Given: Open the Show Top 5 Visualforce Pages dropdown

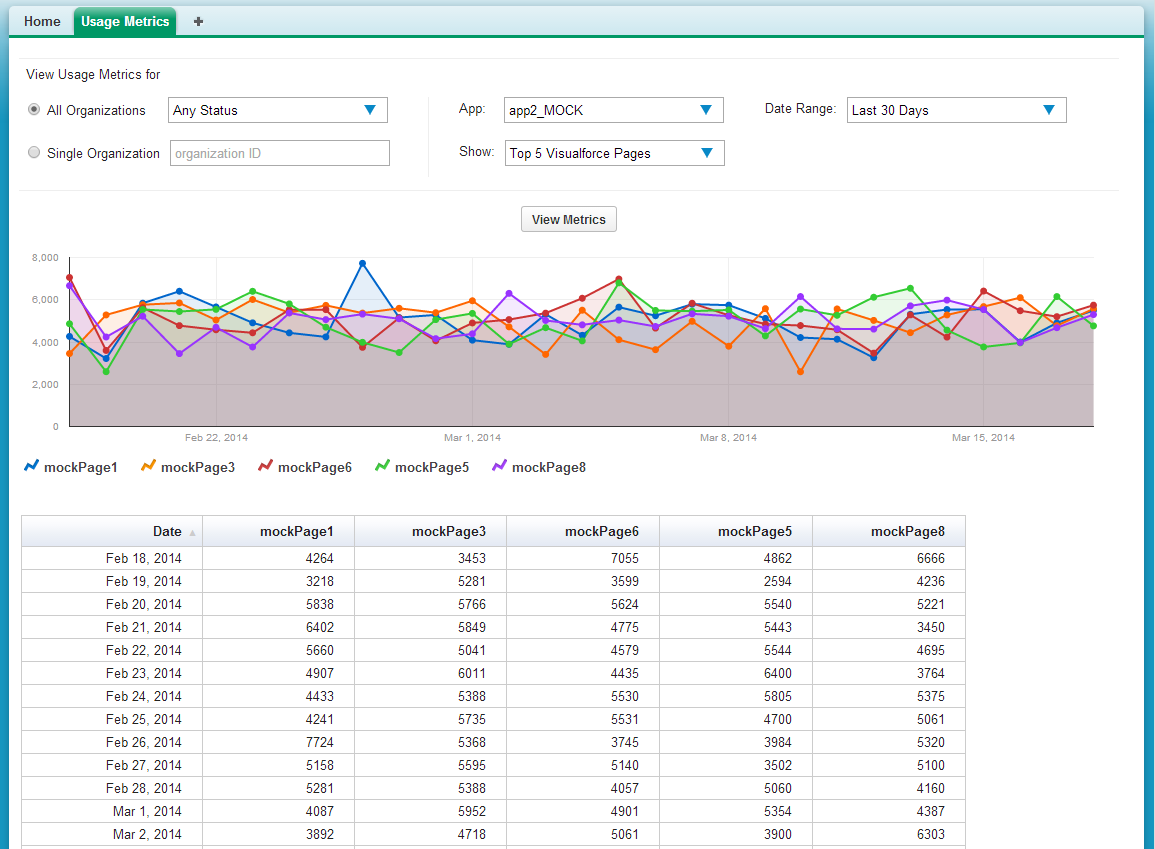Looking at the screenshot, I should point(614,153).
